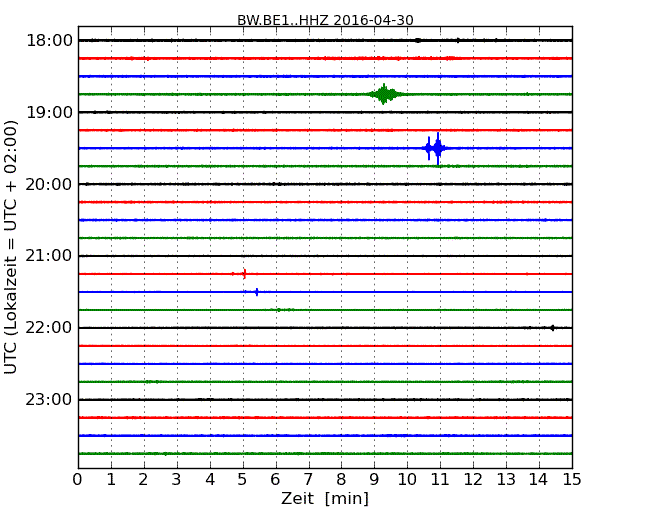Click the x-axis tick label 5

[x=242, y=480]
